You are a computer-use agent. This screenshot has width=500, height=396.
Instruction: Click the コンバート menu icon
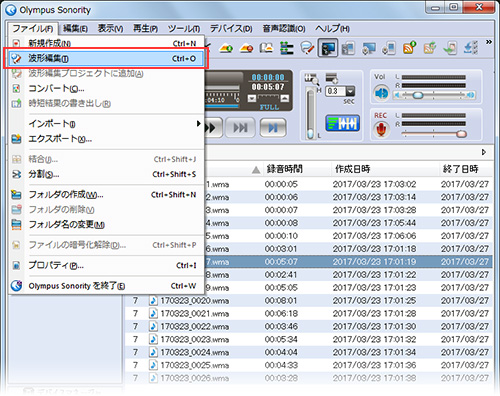[x=16, y=88]
